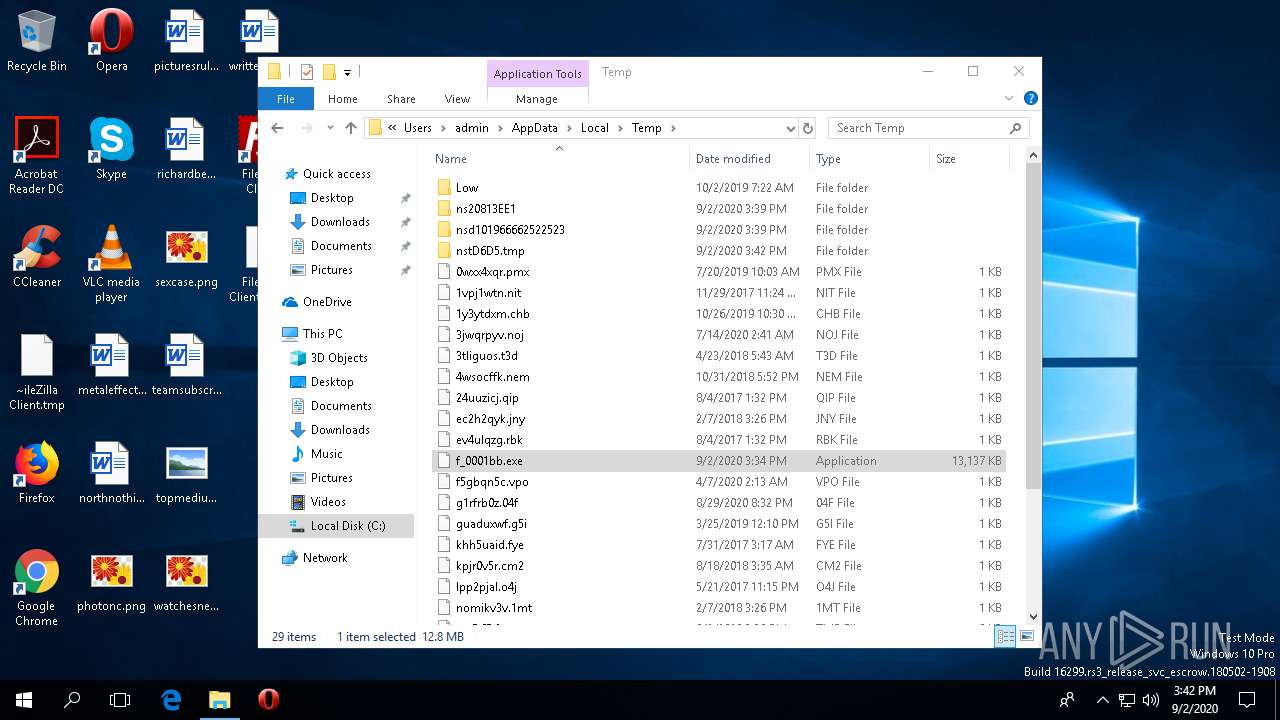Open Firefox desktop shortcut
This screenshot has height=720, width=1280.
click(x=37, y=472)
